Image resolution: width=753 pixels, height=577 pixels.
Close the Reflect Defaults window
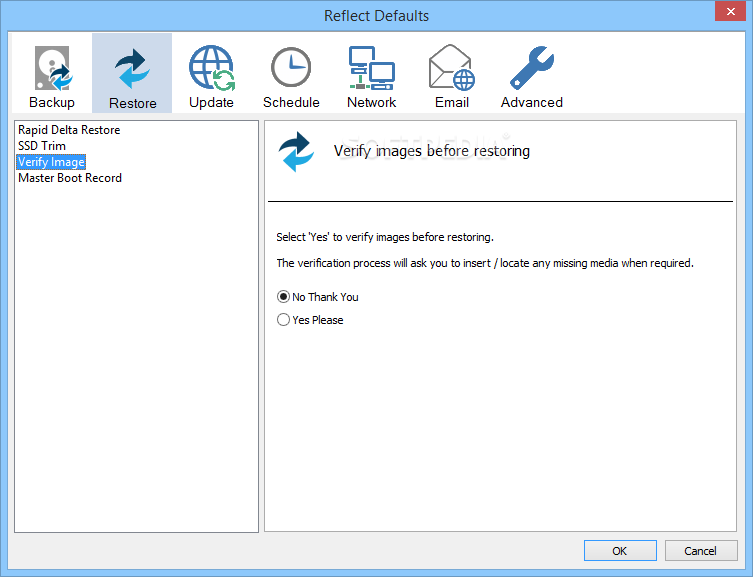[x=730, y=11]
